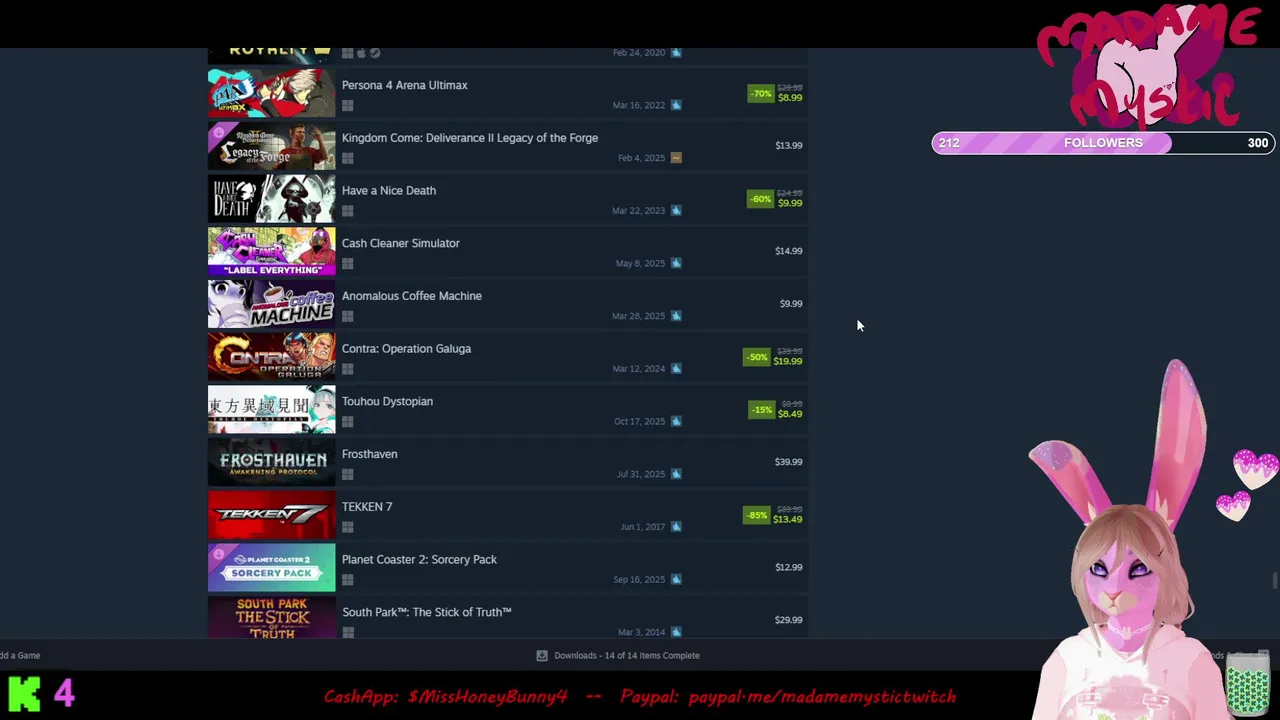The width and height of the screenshot is (1280, 720).
Task: Open the TEKKEN 7 title link
Action: pos(367,507)
